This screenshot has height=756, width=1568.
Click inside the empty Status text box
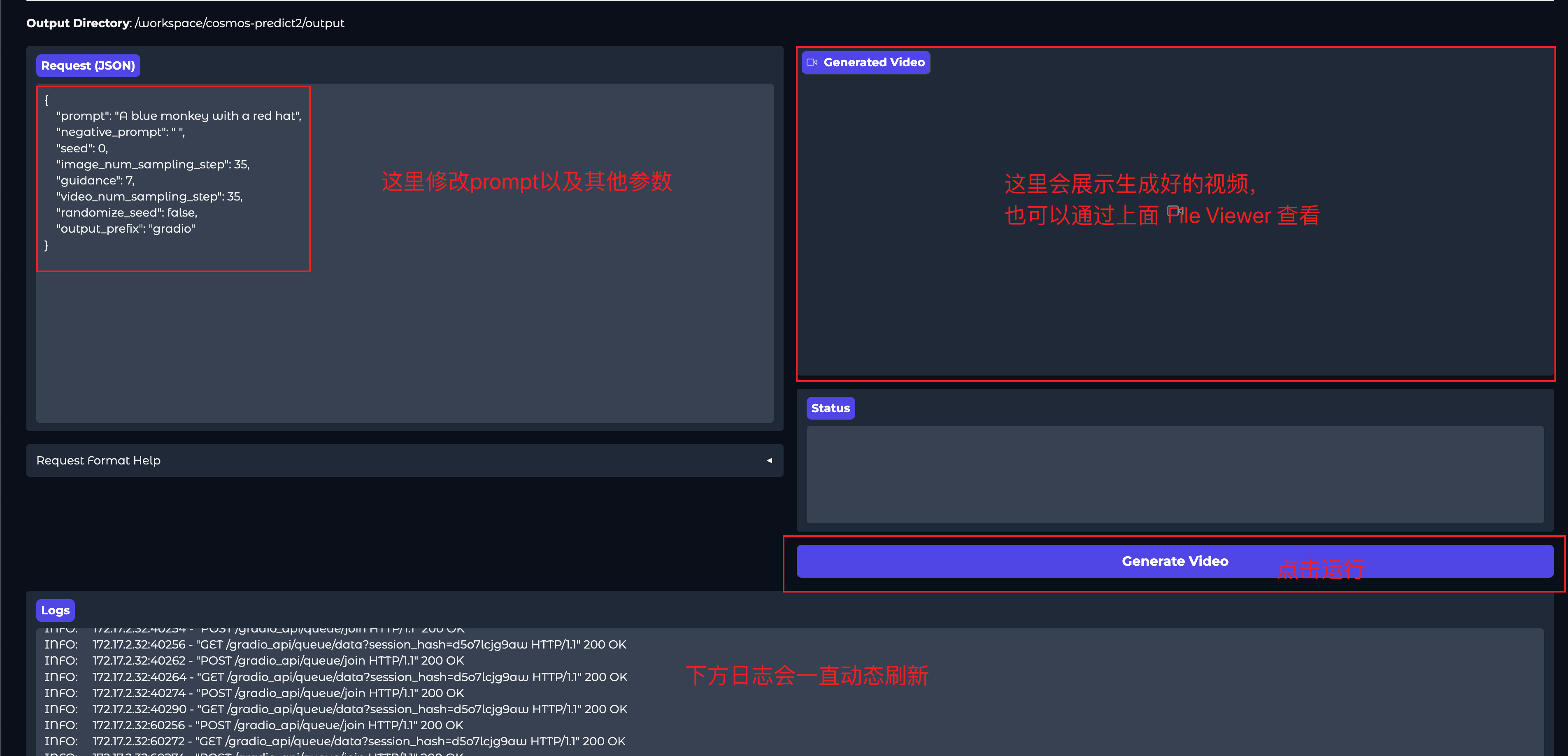tap(1174, 474)
